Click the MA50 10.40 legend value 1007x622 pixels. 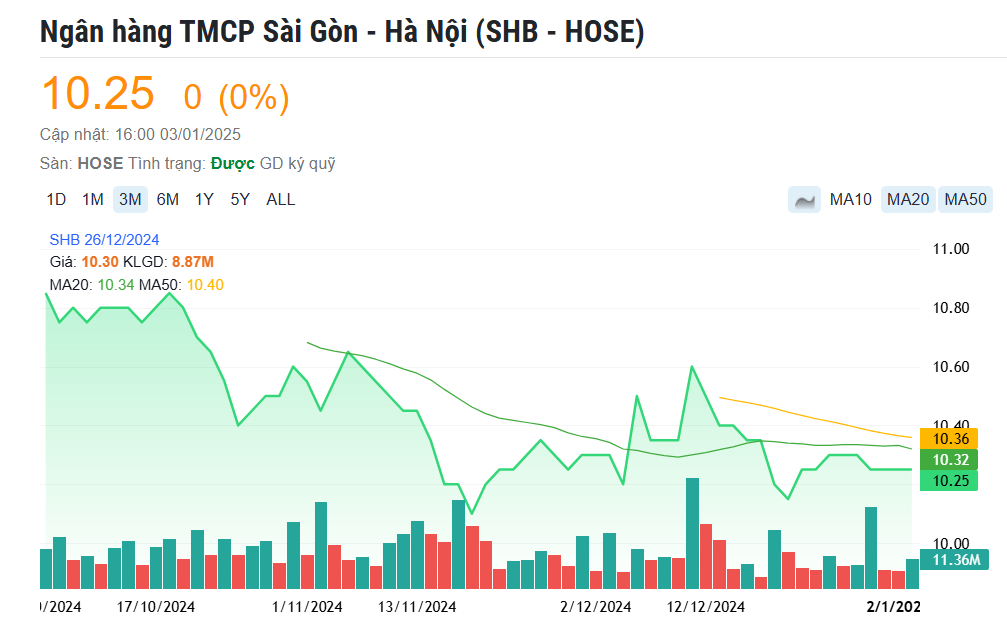205,285
